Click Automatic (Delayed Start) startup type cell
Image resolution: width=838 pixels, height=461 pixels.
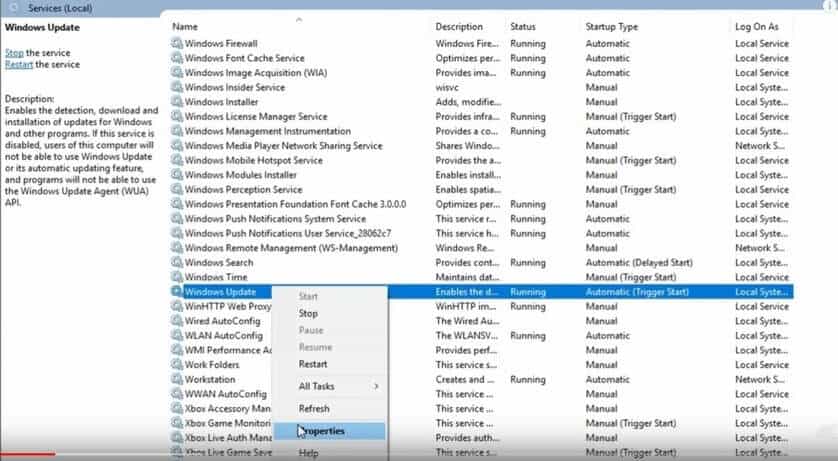(x=639, y=262)
